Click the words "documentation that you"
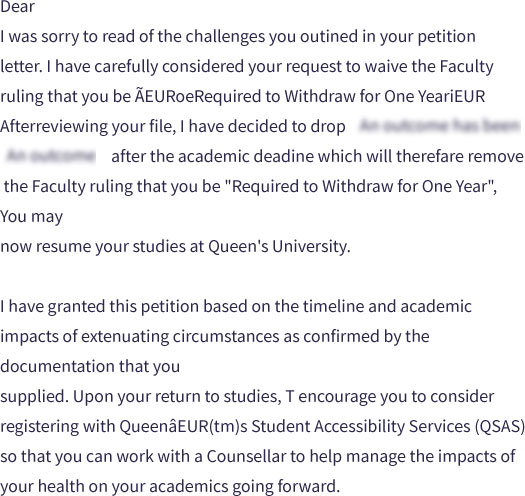 90,366
